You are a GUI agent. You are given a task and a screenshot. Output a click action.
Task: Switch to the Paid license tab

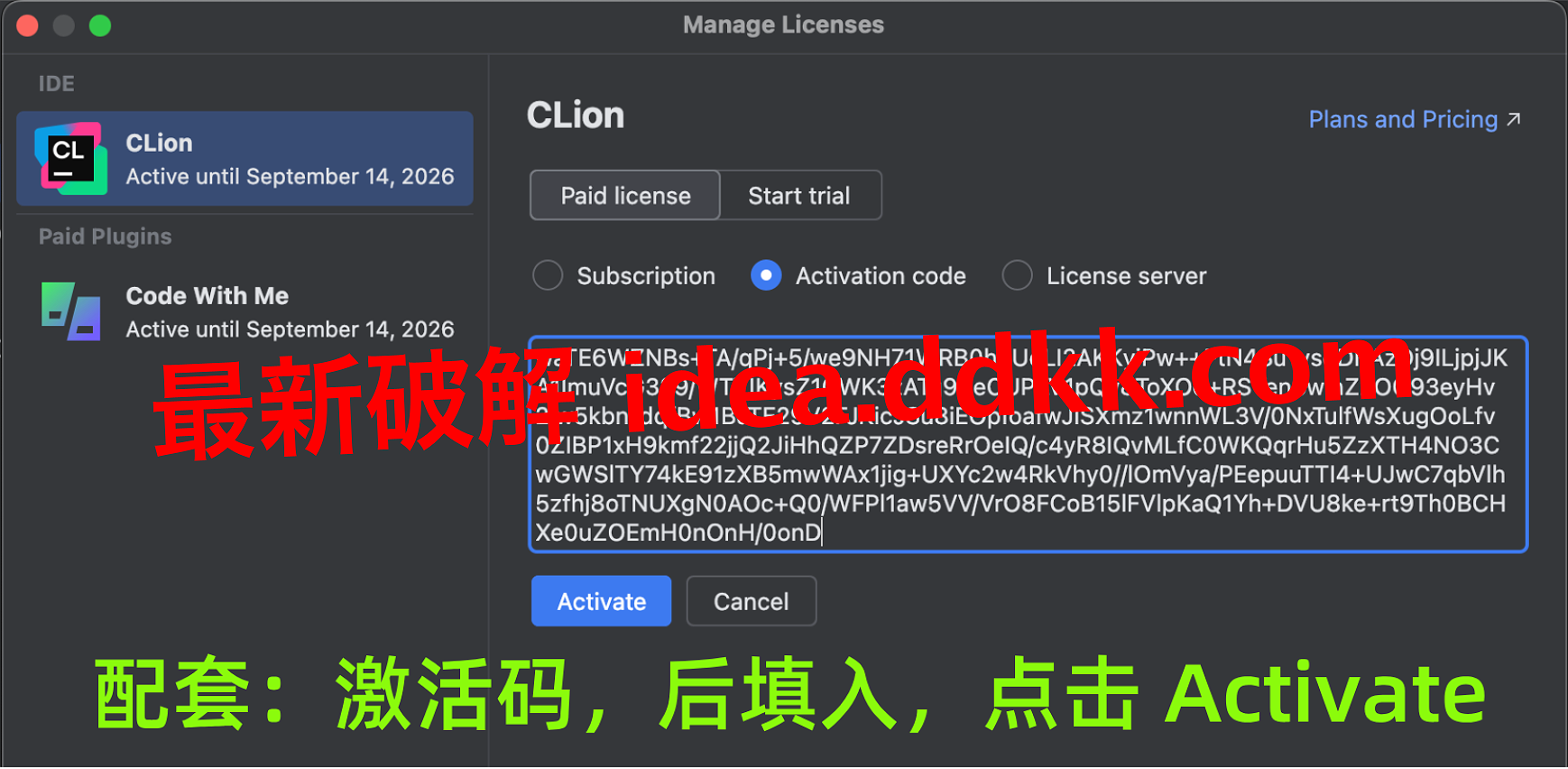[625, 195]
